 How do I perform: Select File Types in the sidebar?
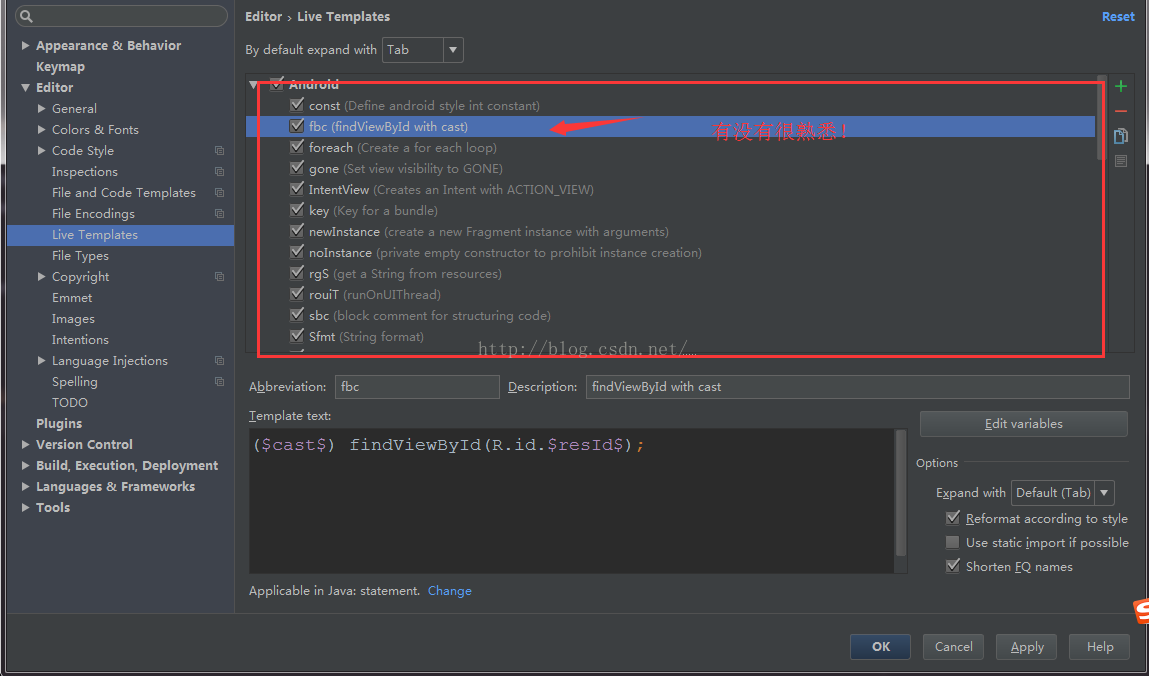tap(80, 256)
